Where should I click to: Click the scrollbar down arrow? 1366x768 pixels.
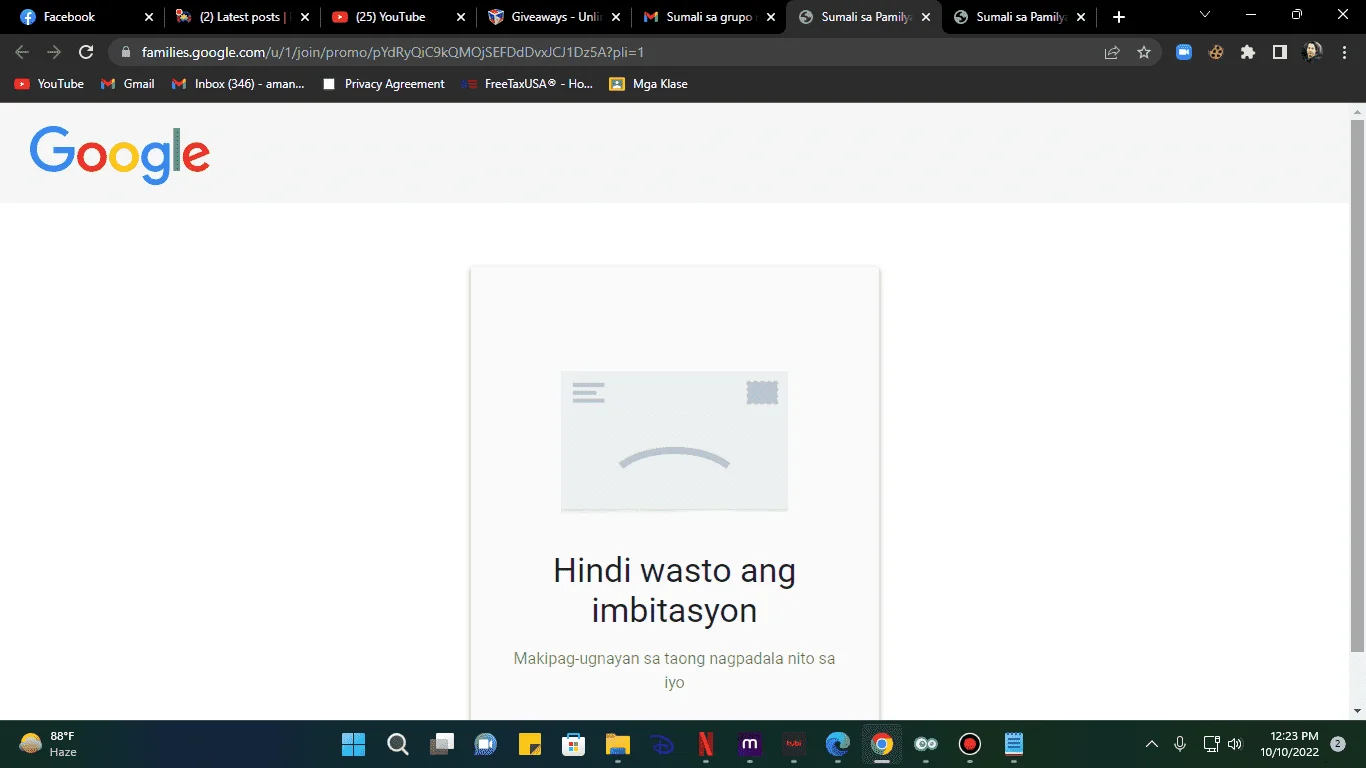pos(1357,711)
